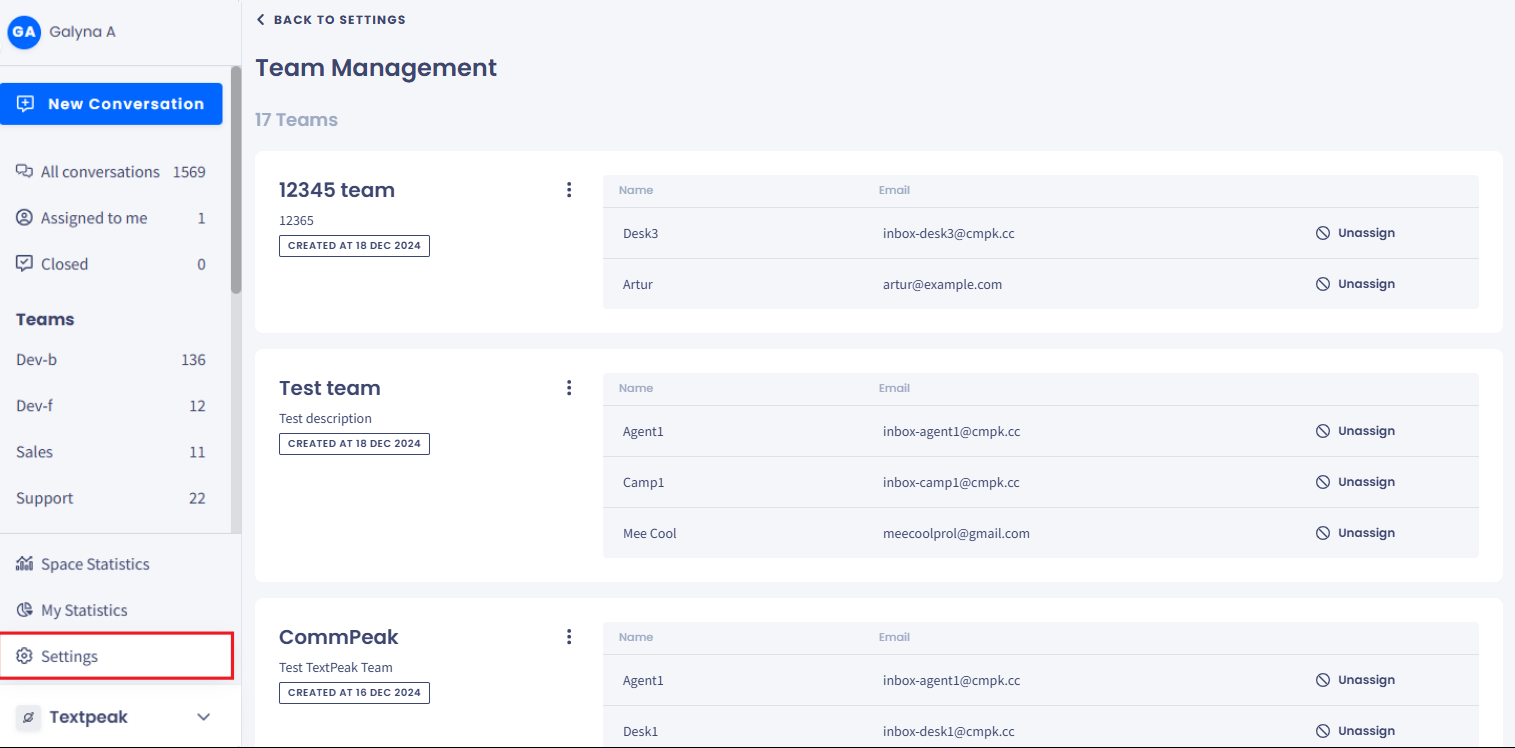Screen dimensions: 1515x748
Task: Click the 17 Teams count label
Action: coord(296,120)
